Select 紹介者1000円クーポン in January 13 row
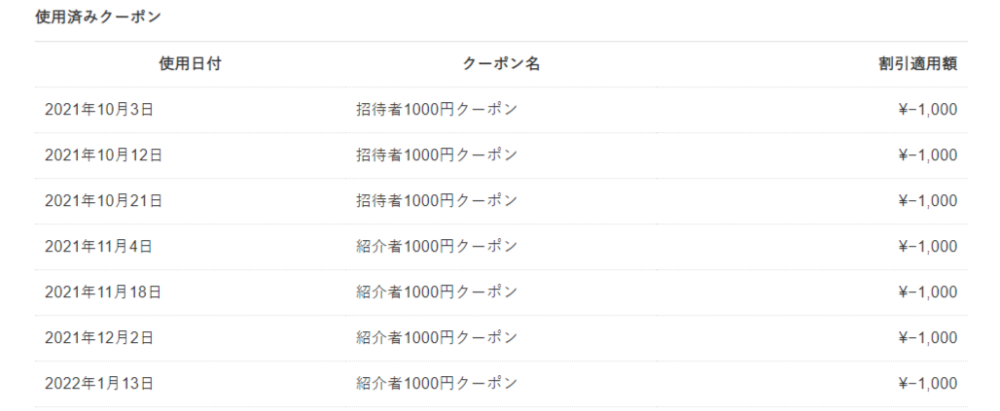 tap(436, 384)
